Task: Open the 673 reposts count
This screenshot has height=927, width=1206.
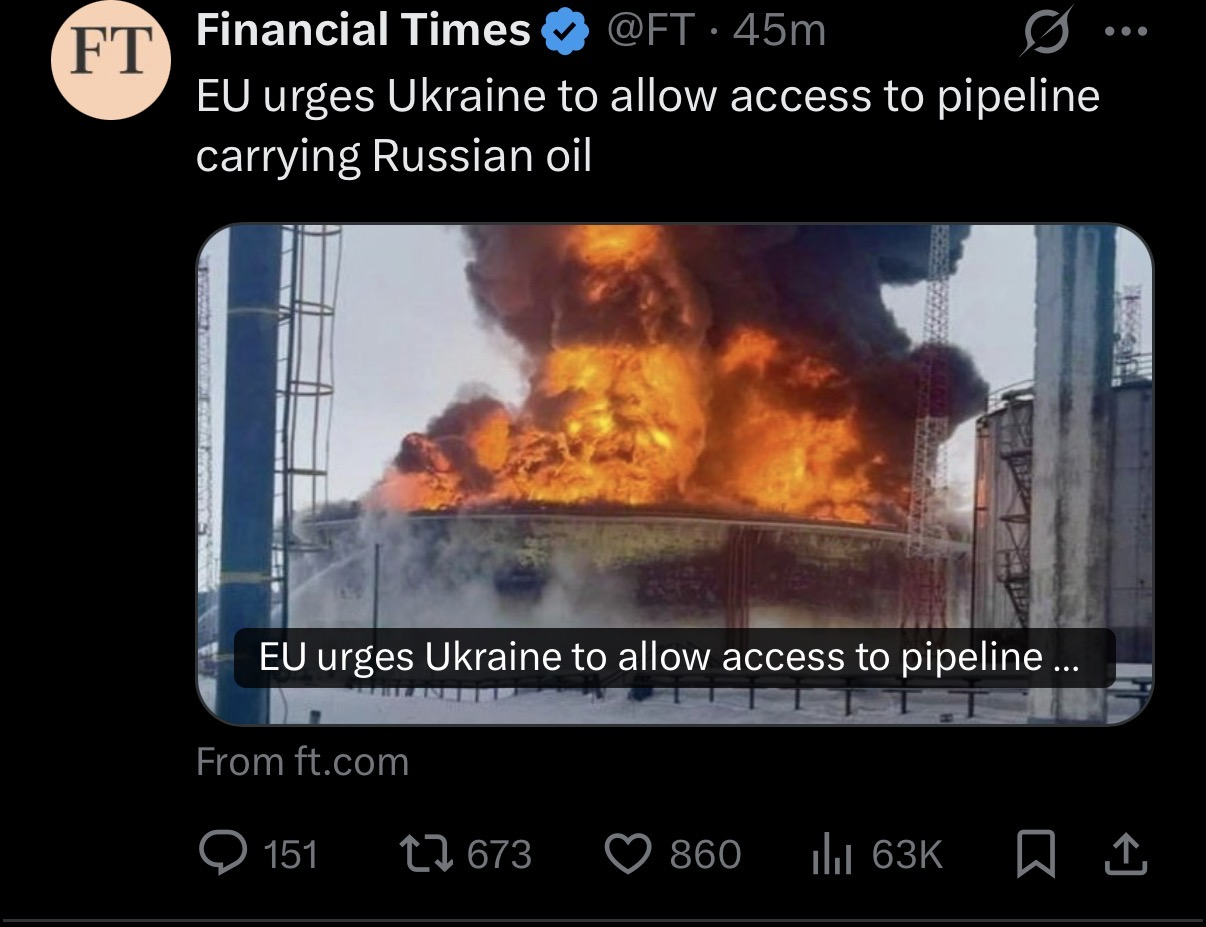Action: click(500, 855)
